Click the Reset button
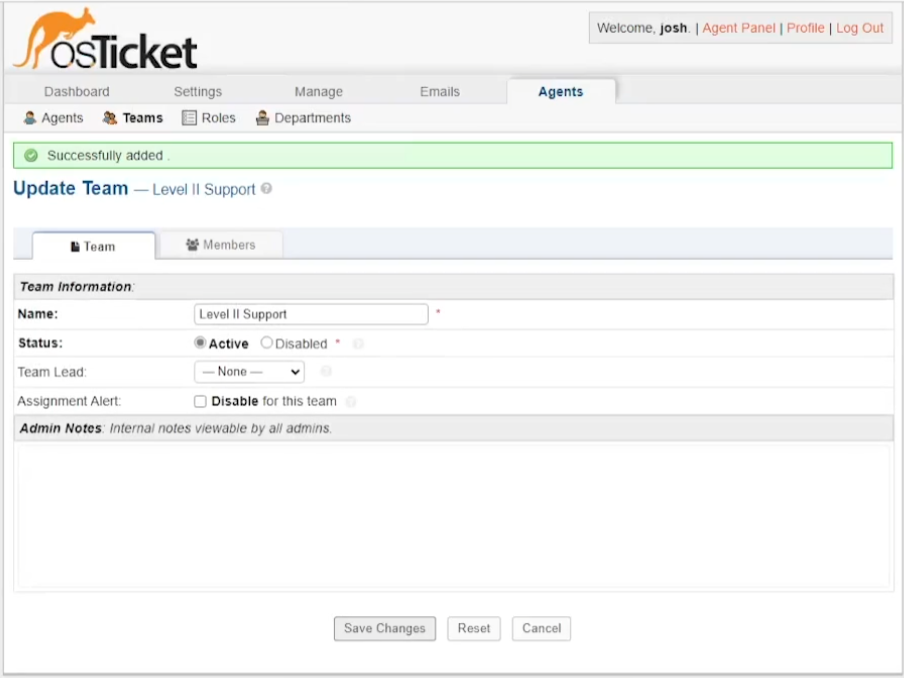This screenshot has height=678, width=904. pyautogui.click(x=473, y=629)
